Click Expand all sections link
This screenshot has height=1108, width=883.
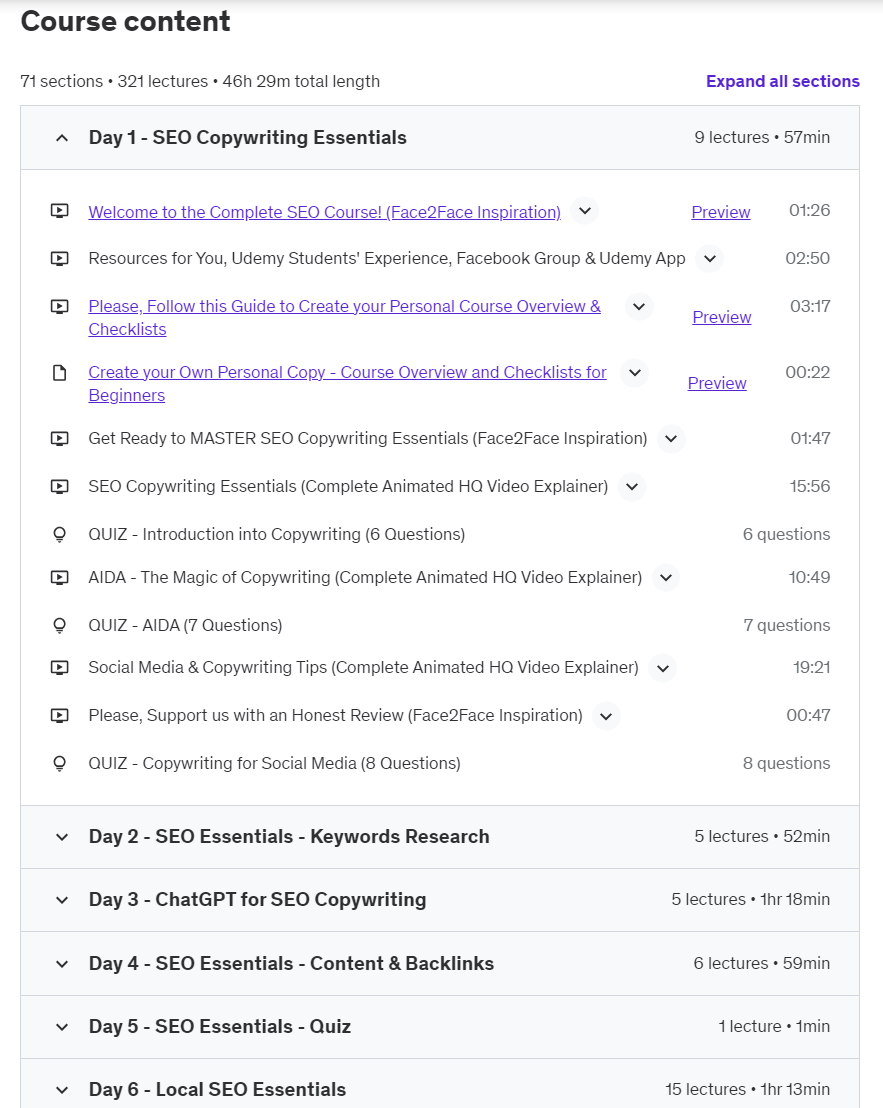coord(783,81)
